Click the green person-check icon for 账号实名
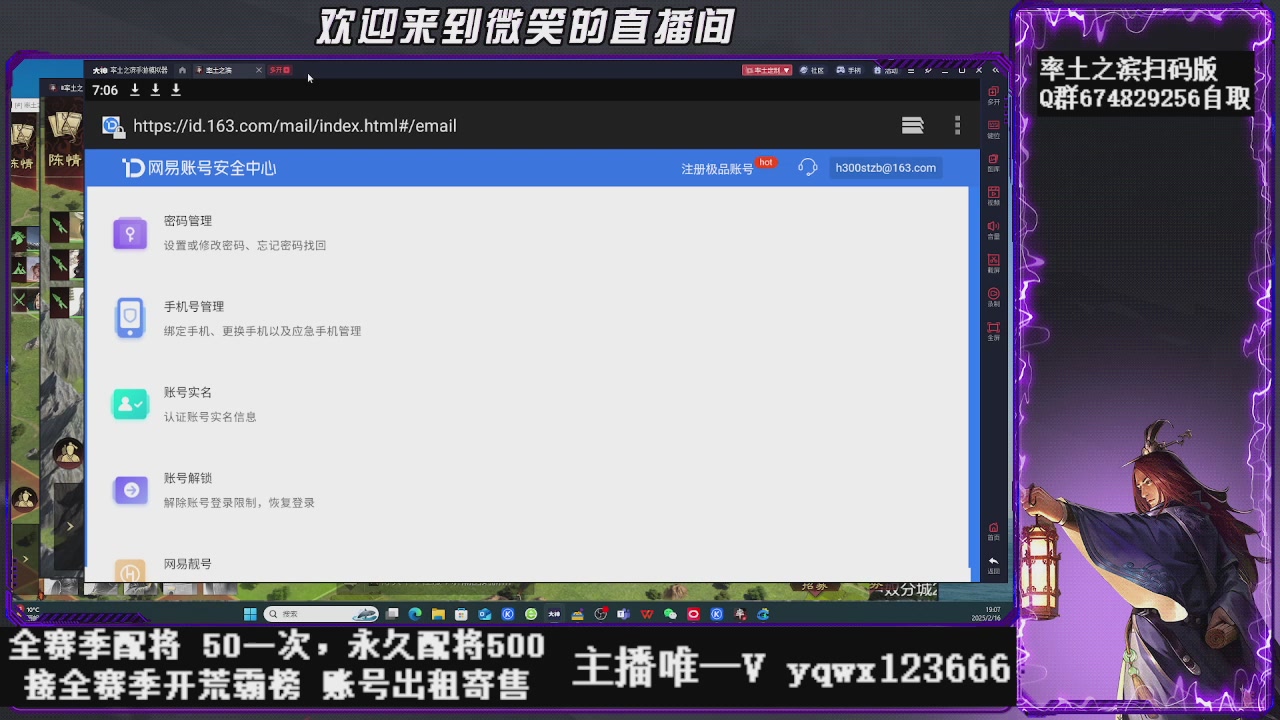This screenshot has width=1280, height=720. coord(130,404)
